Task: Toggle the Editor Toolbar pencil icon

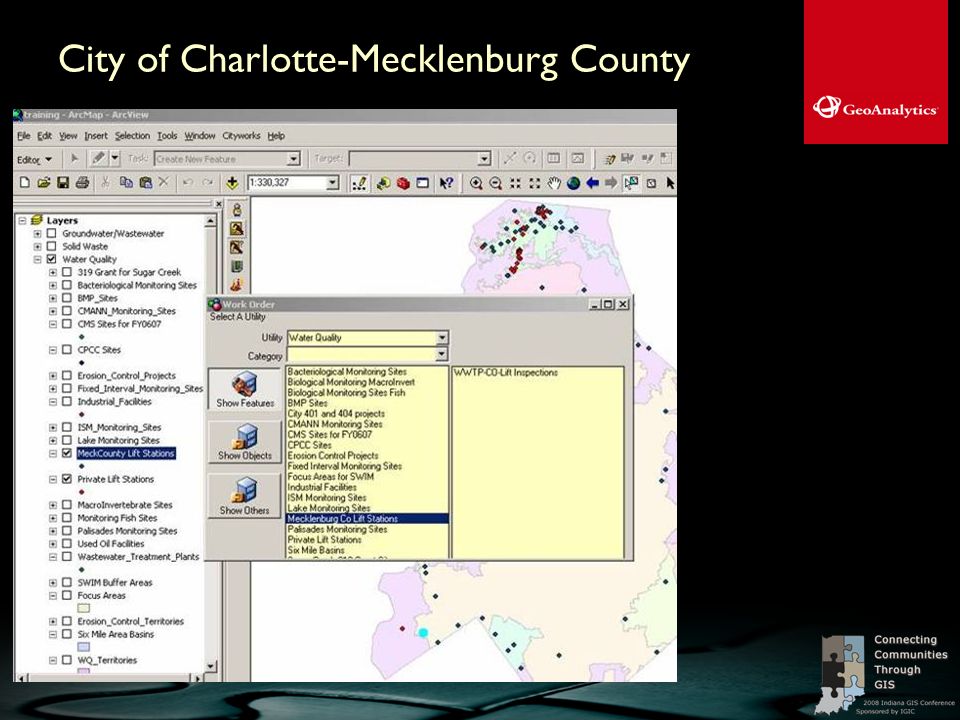Action: point(360,182)
